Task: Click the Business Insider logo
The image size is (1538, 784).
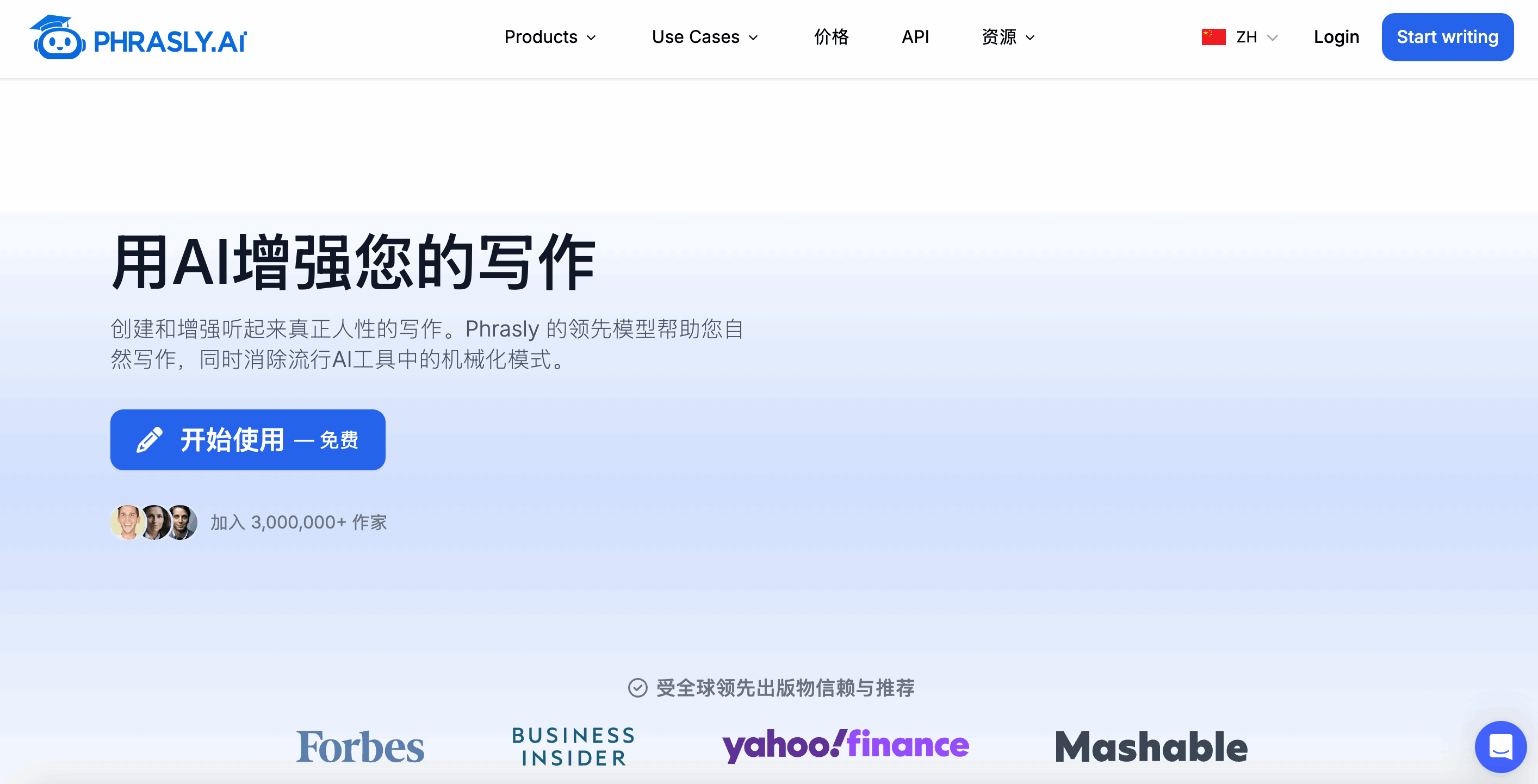Action: click(x=573, y=746)
